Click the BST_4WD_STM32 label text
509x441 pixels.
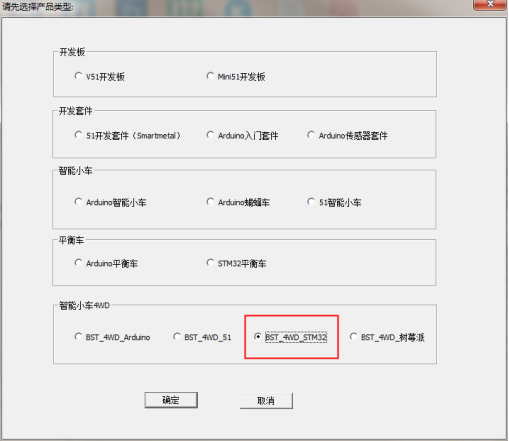coord(296,337)
